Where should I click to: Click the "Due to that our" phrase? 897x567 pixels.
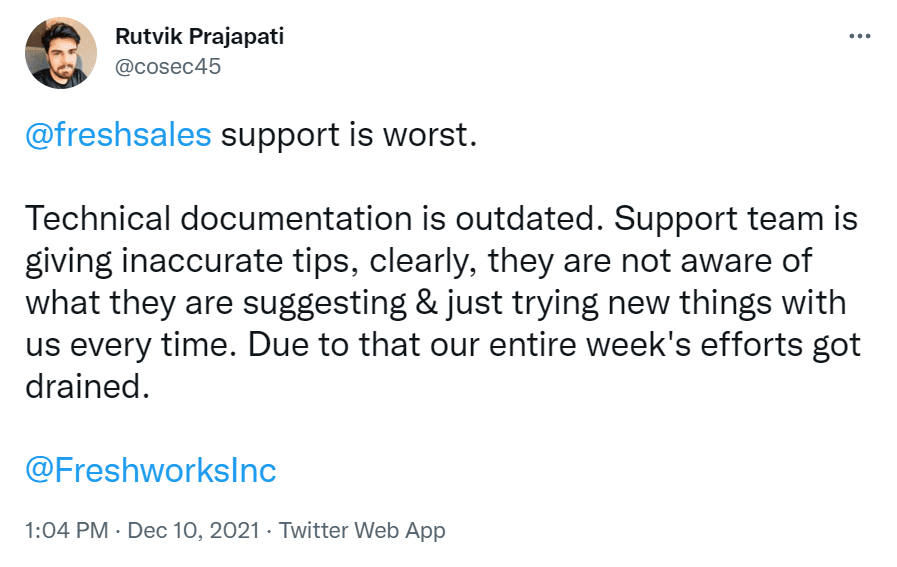click(x=374, y=344)
